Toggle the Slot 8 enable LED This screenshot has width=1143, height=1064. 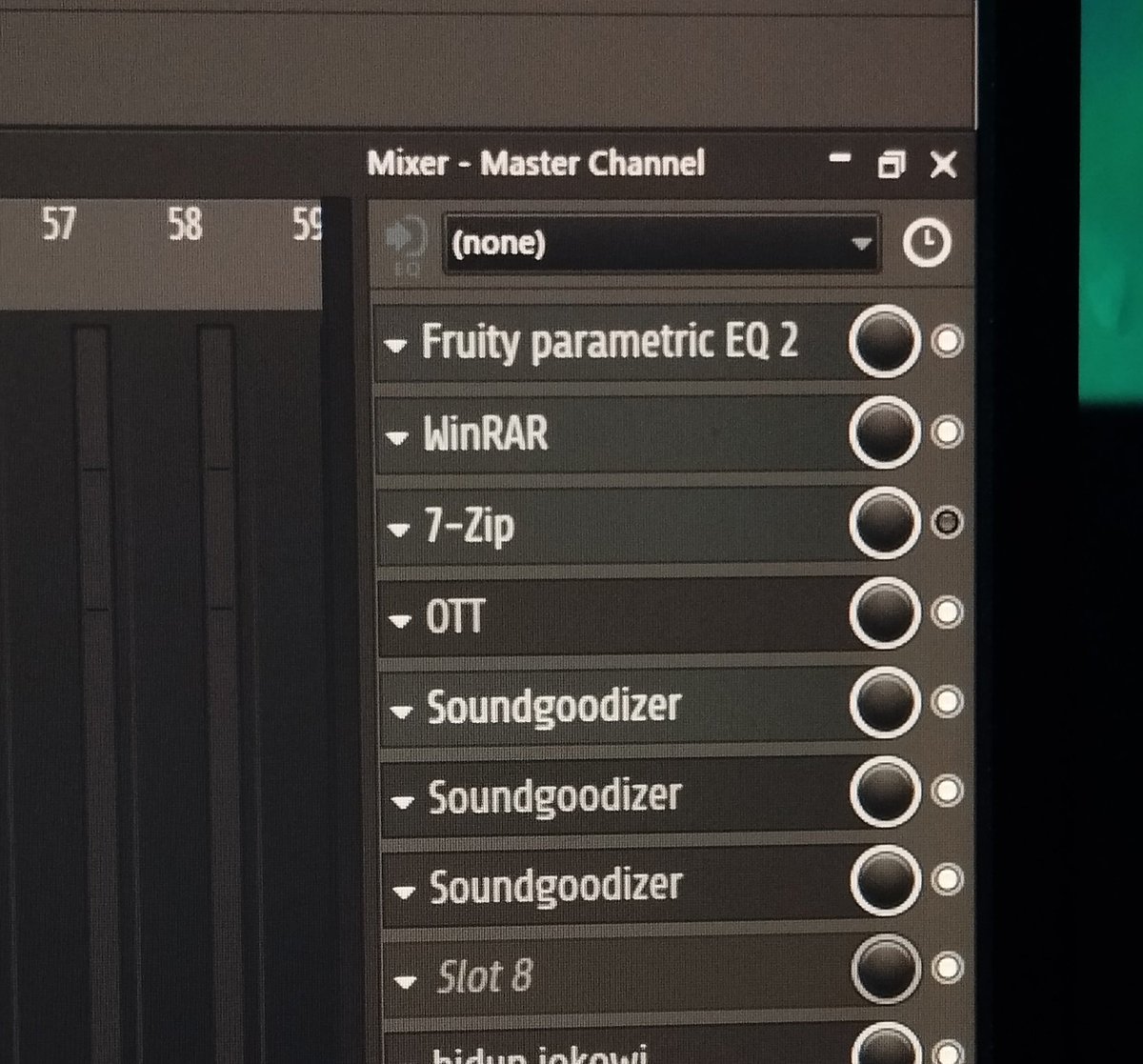[x=948, y=968]
